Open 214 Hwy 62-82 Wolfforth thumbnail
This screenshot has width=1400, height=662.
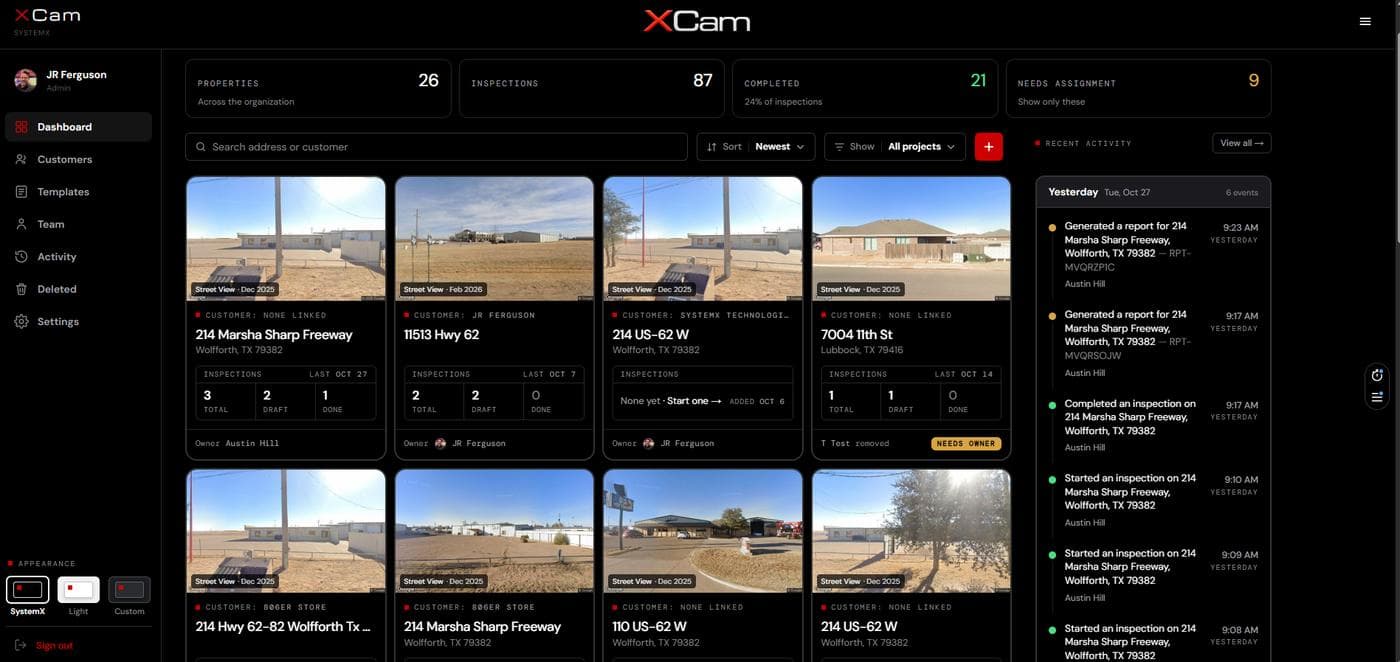(286, 531)
